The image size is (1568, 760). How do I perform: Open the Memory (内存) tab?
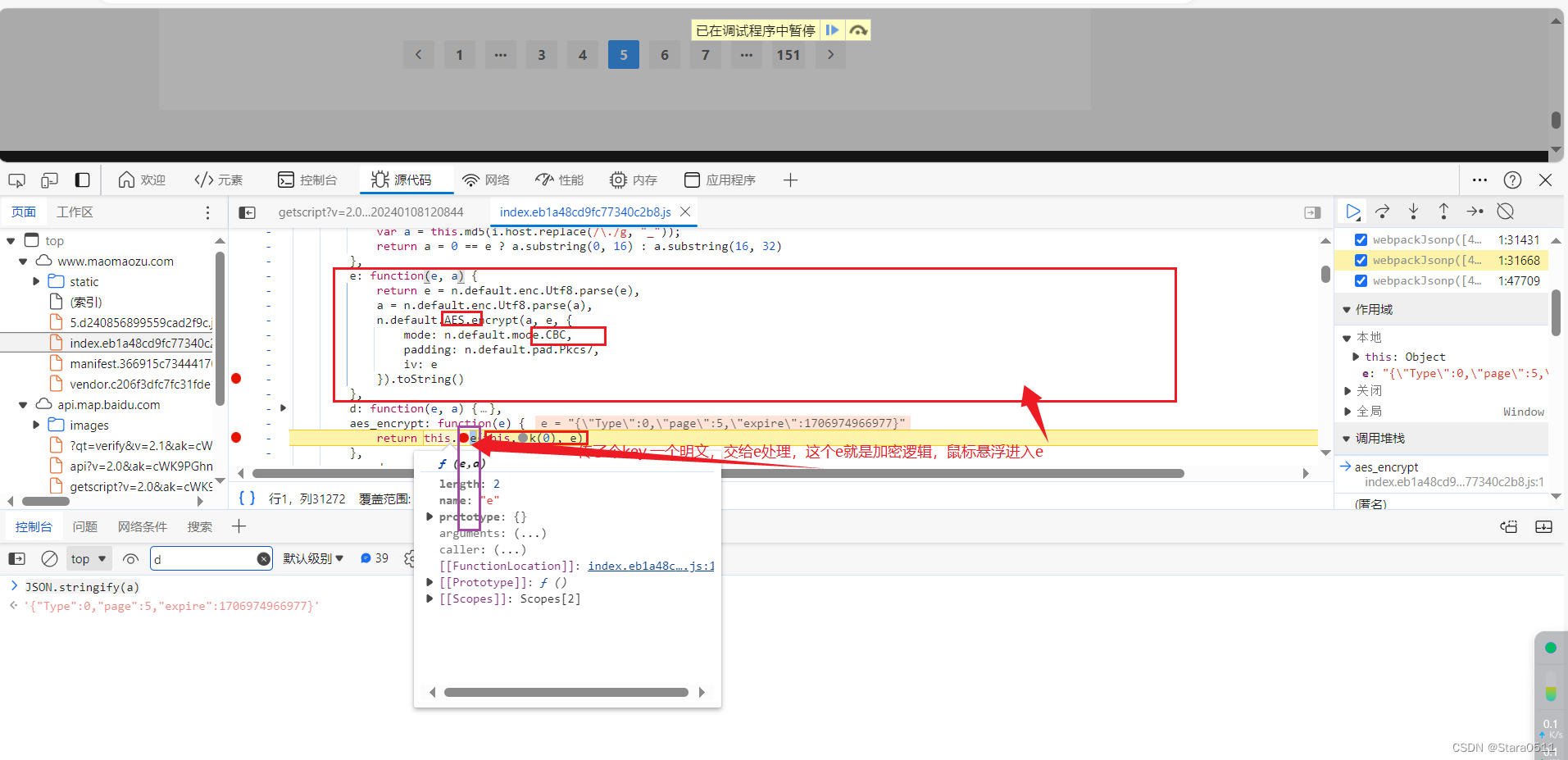coord(634,180)
